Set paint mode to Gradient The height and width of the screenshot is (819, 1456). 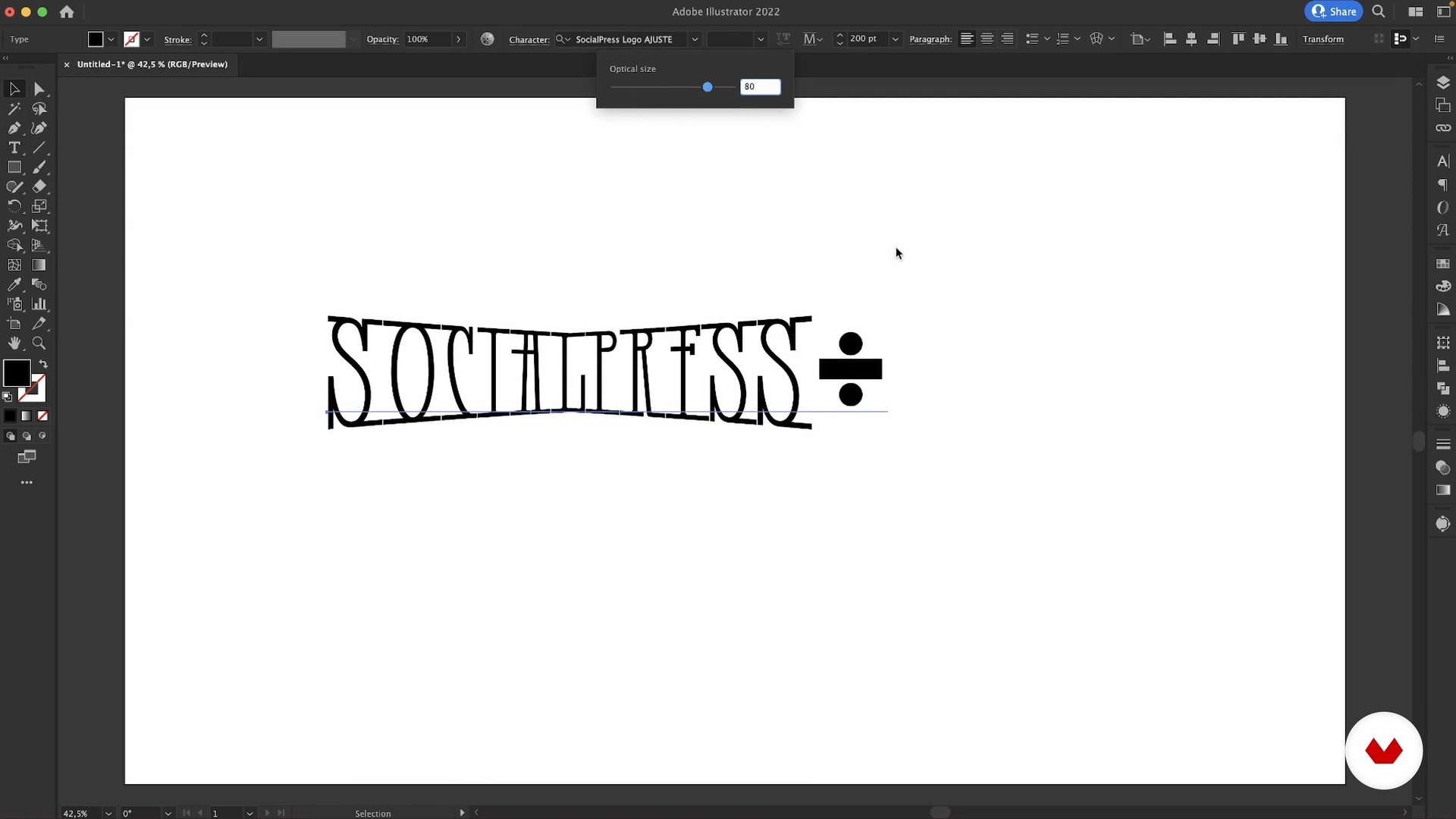(27, 416)
